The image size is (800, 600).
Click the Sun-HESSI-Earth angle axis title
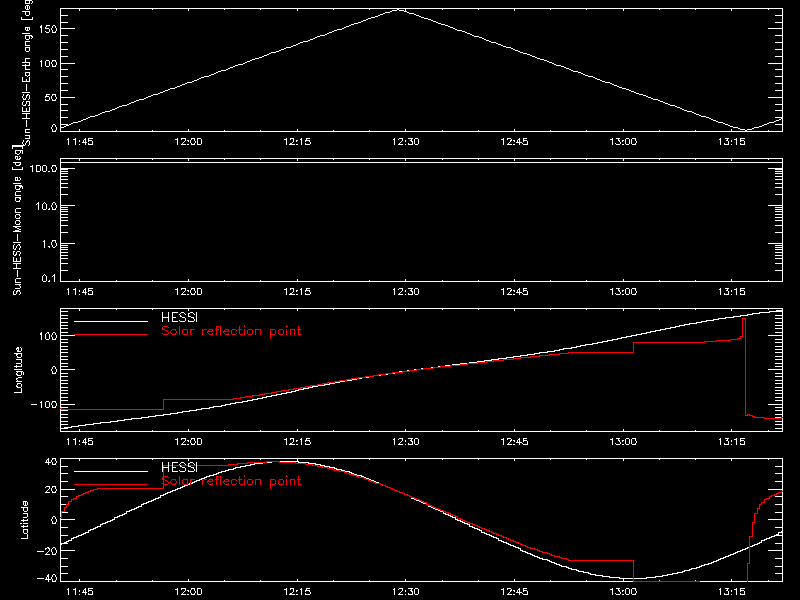pyautogui.click(x=27, y=73)
